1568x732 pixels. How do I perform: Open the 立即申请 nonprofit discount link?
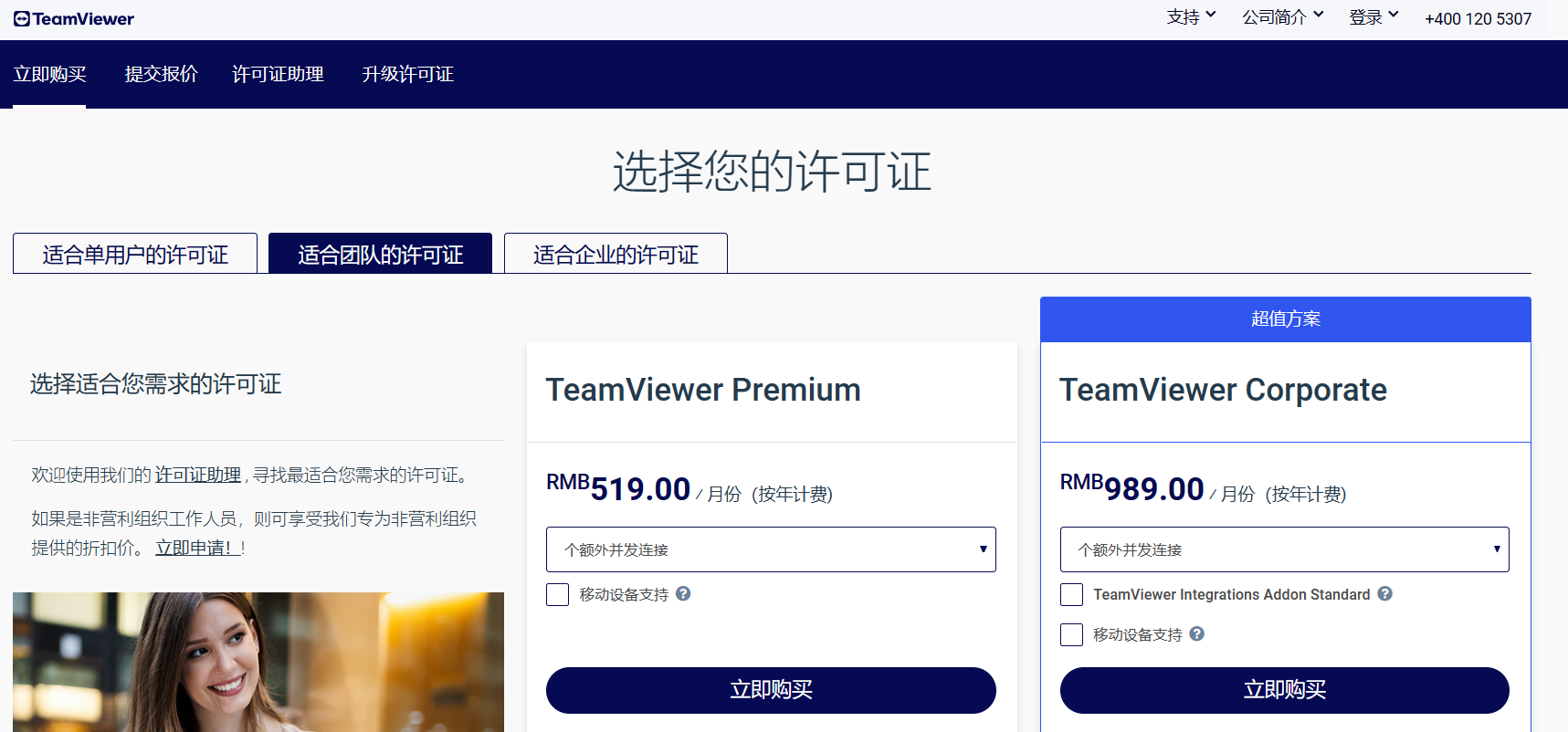point(198,548)
